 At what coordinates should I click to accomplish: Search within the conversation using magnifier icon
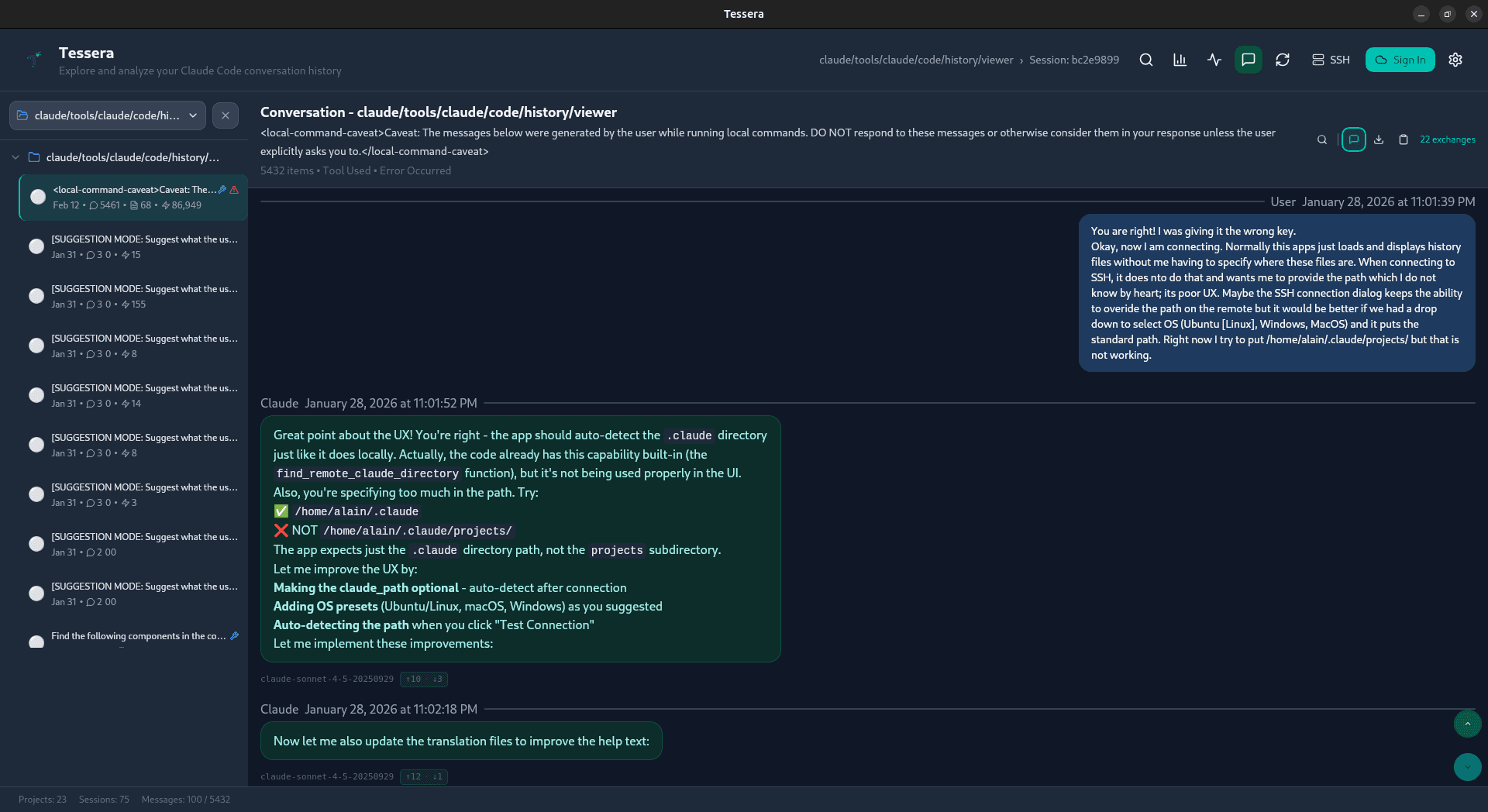(x=1322, y=139)
